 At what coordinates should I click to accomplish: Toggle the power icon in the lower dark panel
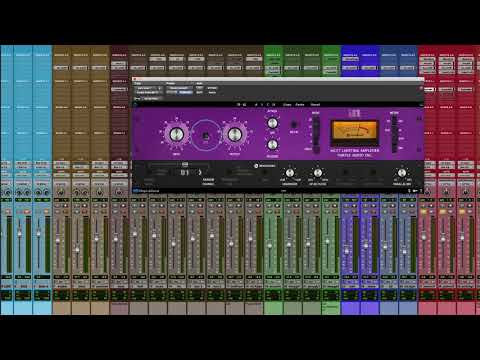click(256, 166)
